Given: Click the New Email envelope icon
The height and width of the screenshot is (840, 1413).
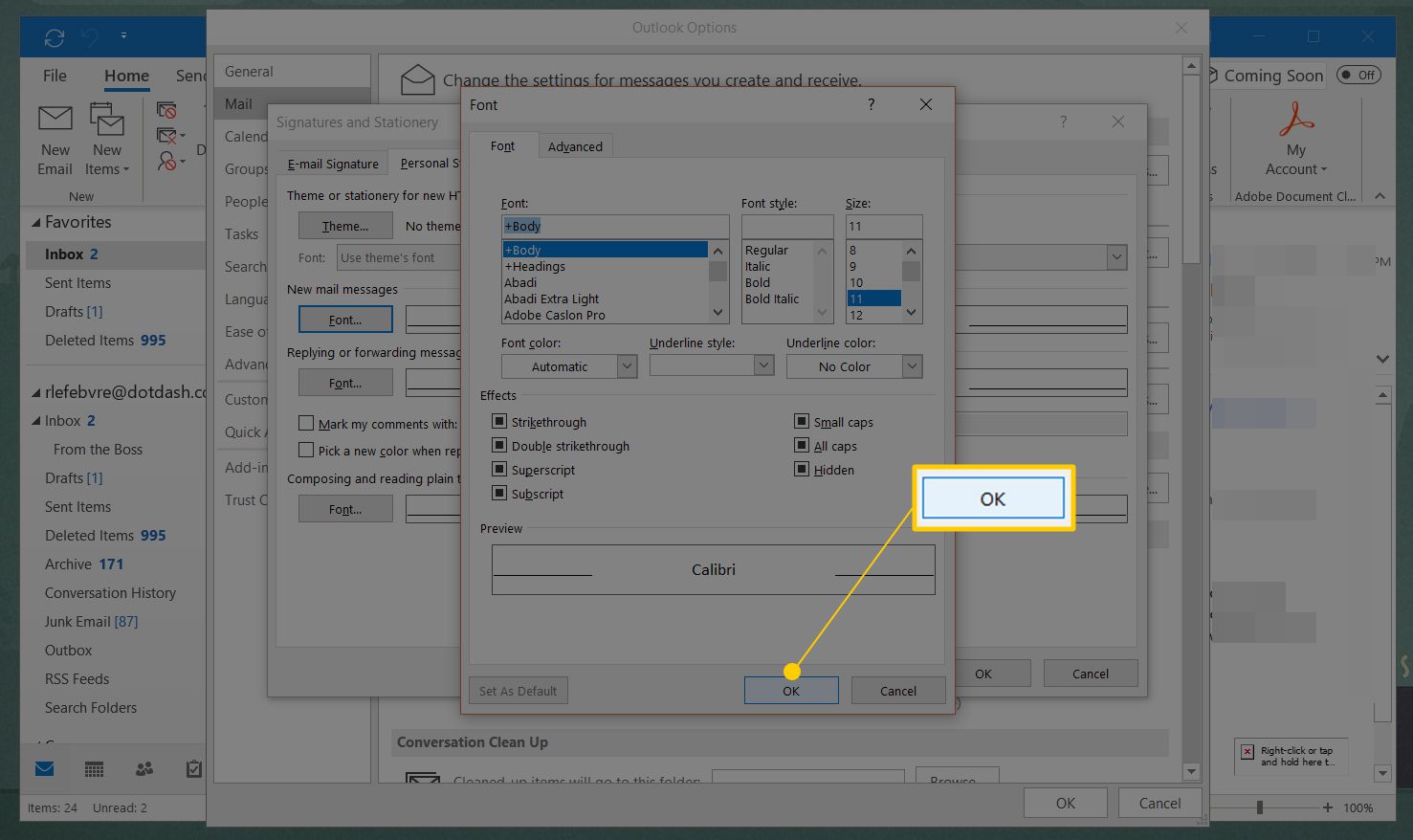Looking at the screenshot, I should [x=55, y=119].
